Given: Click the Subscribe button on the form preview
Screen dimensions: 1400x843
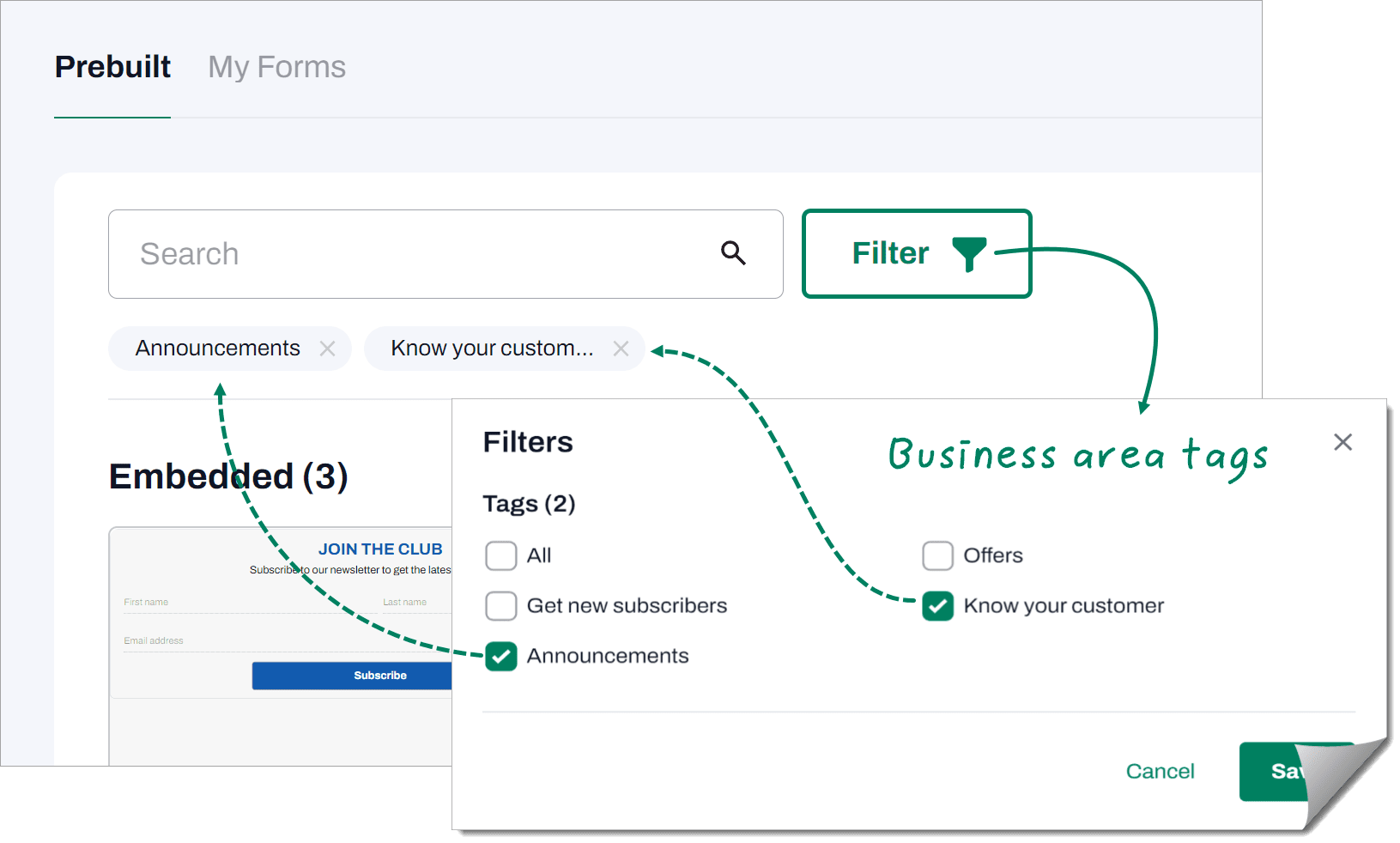Looking at the screenshot, I should pyautogui.click(x=379, y=676).
